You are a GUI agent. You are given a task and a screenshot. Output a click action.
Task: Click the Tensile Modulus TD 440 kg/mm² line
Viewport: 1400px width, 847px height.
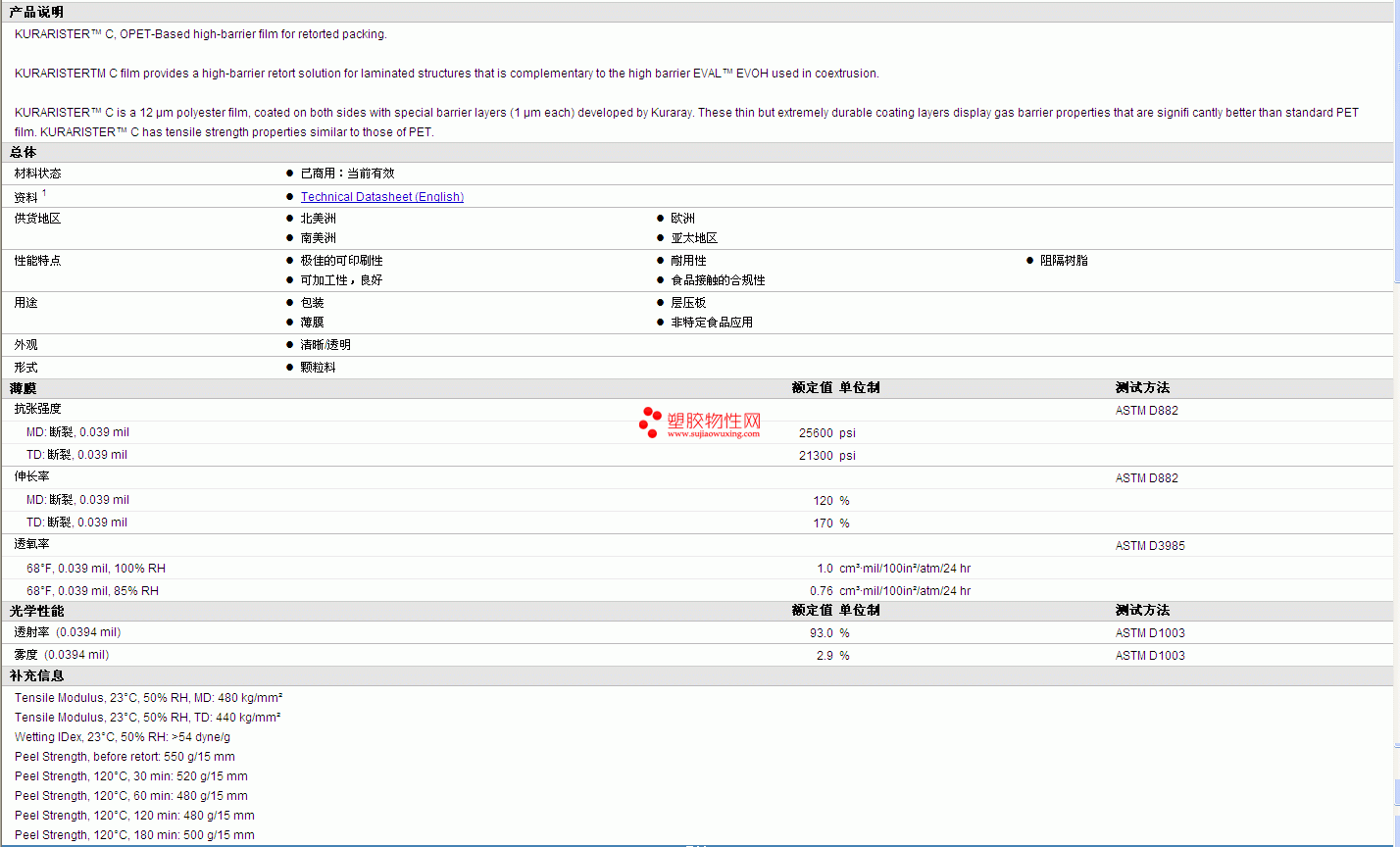[148, 718]
